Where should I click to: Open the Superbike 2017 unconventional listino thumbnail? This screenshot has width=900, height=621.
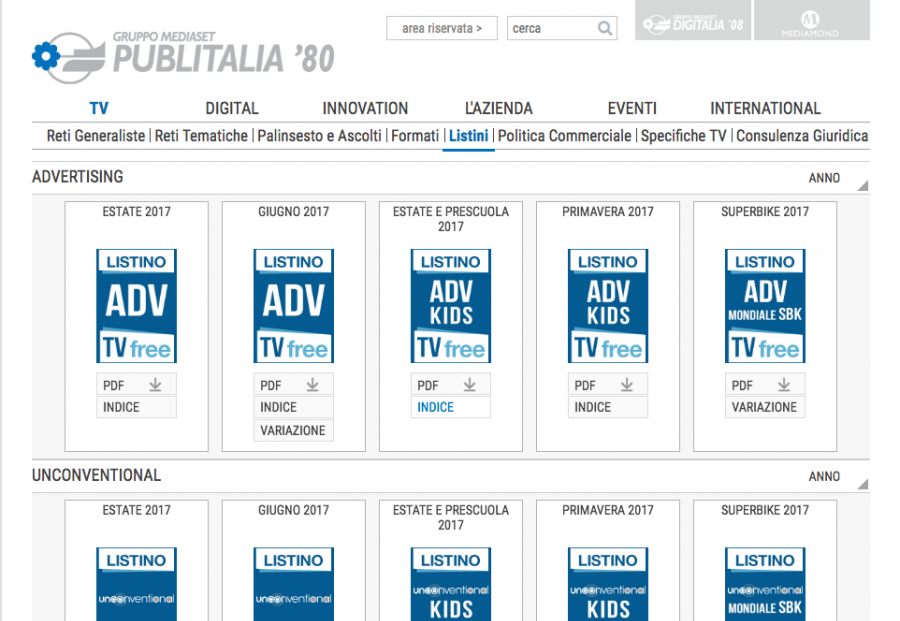(765, 585)
